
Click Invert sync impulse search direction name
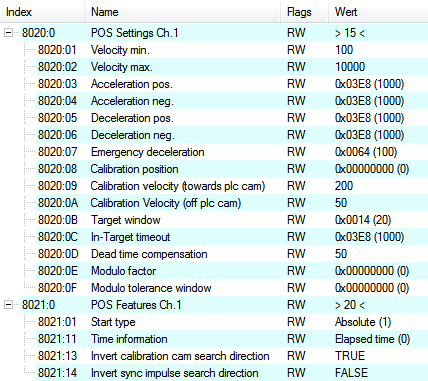click(x=175, y=373)
